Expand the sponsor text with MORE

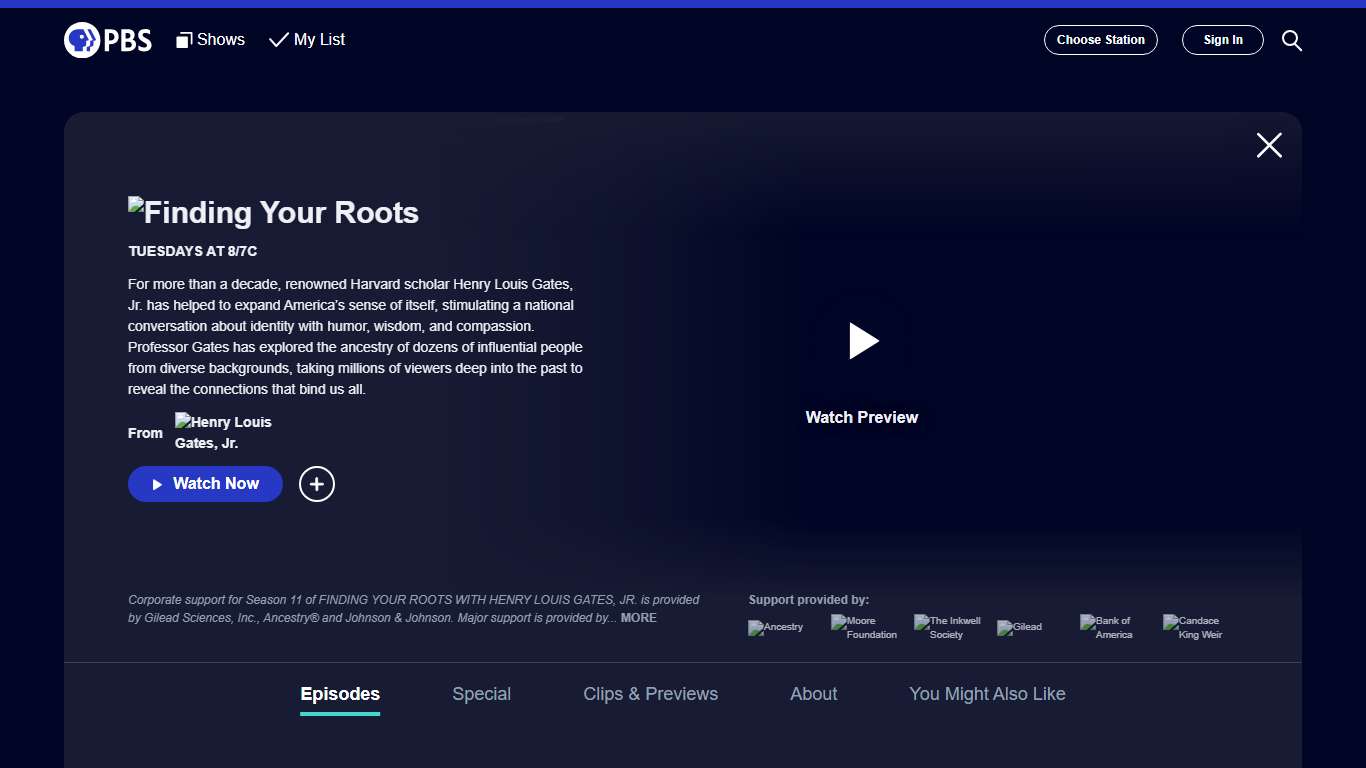tap(639, 617)
